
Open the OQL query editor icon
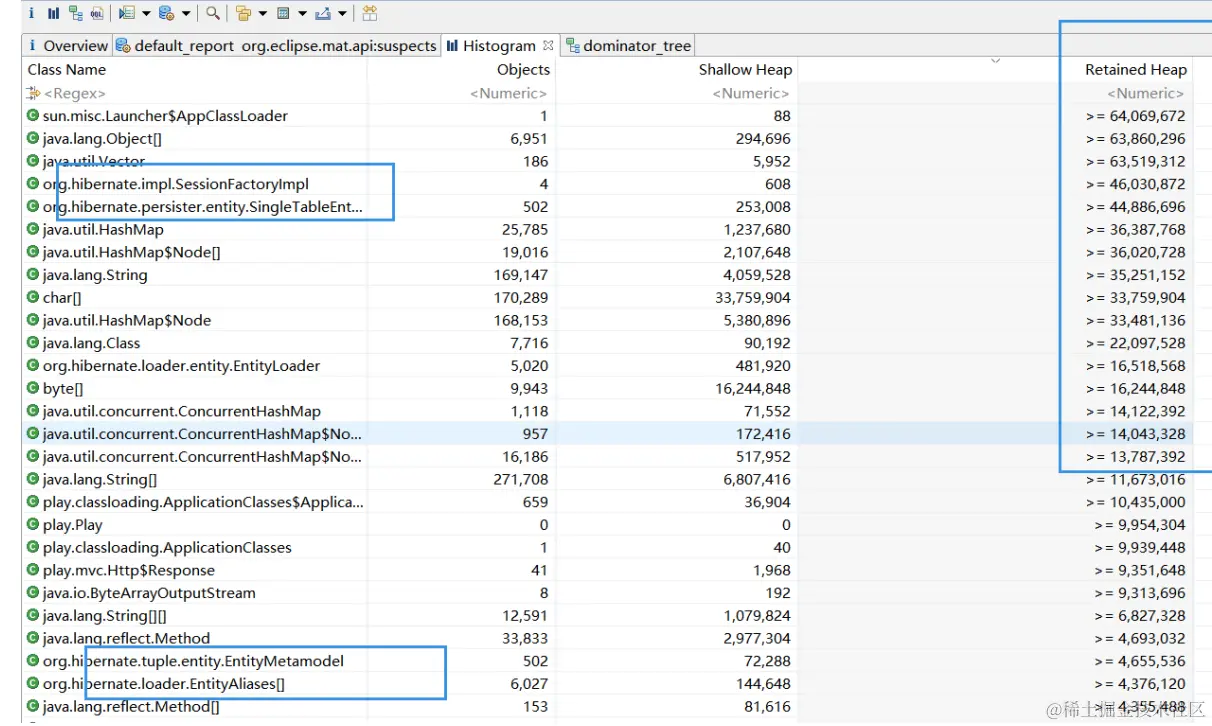(x=97, y=14)
